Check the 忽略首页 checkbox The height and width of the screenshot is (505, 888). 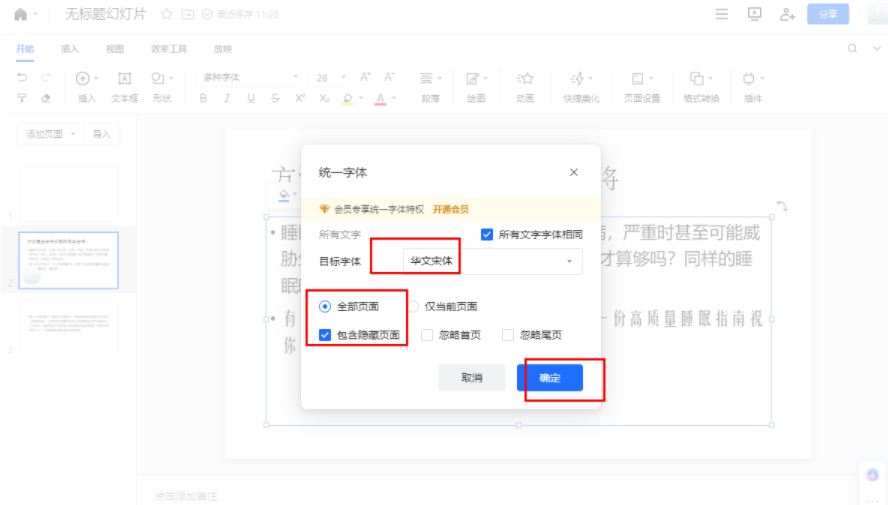[x=427, y=335]
